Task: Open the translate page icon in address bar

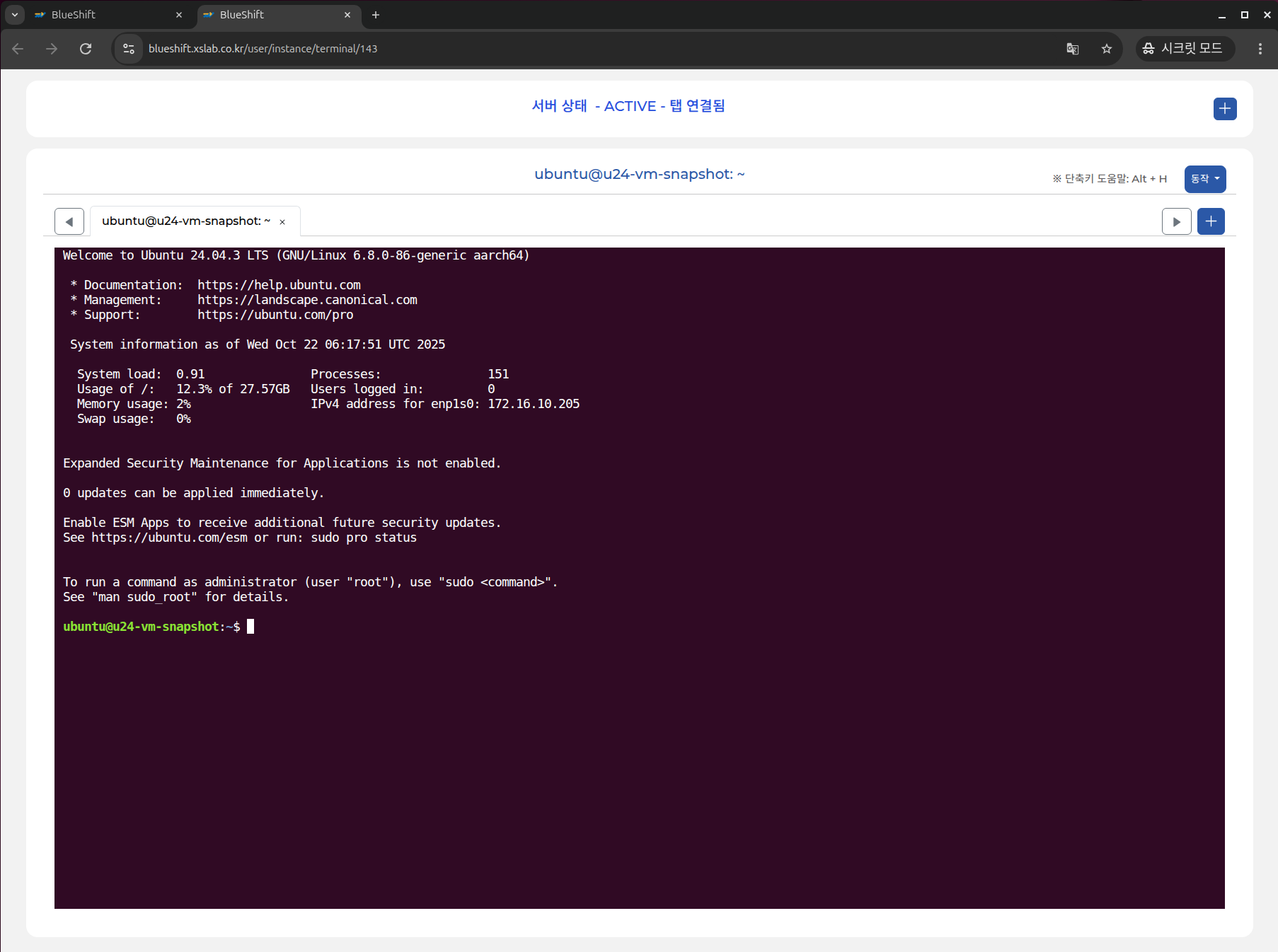Action: (x=1072, y=49)
